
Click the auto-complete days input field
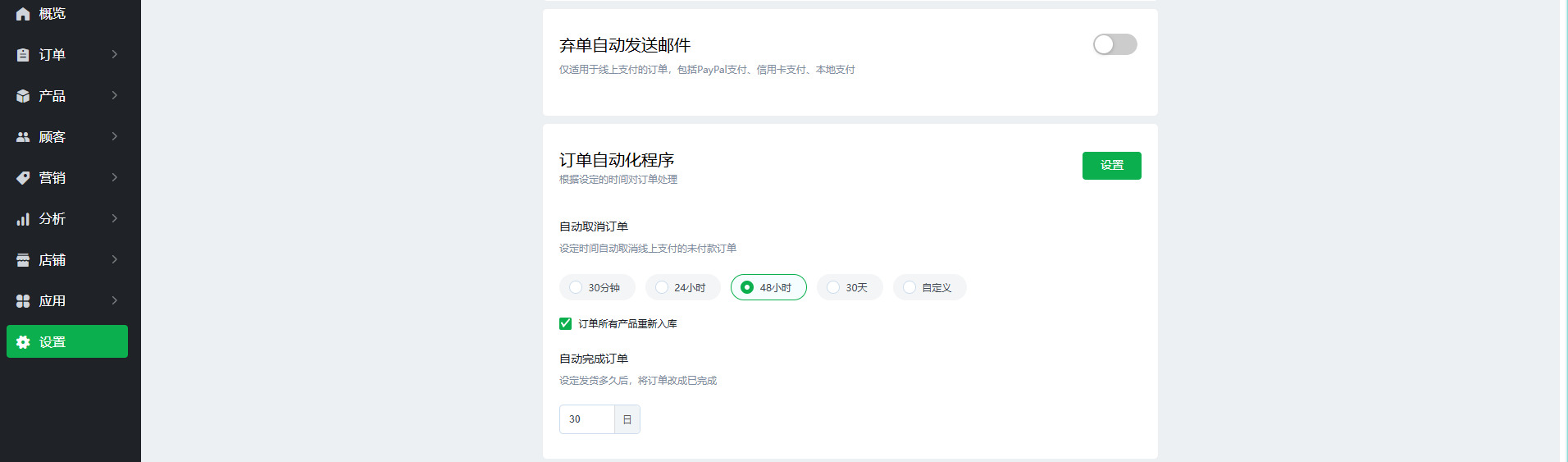[586, 419]
